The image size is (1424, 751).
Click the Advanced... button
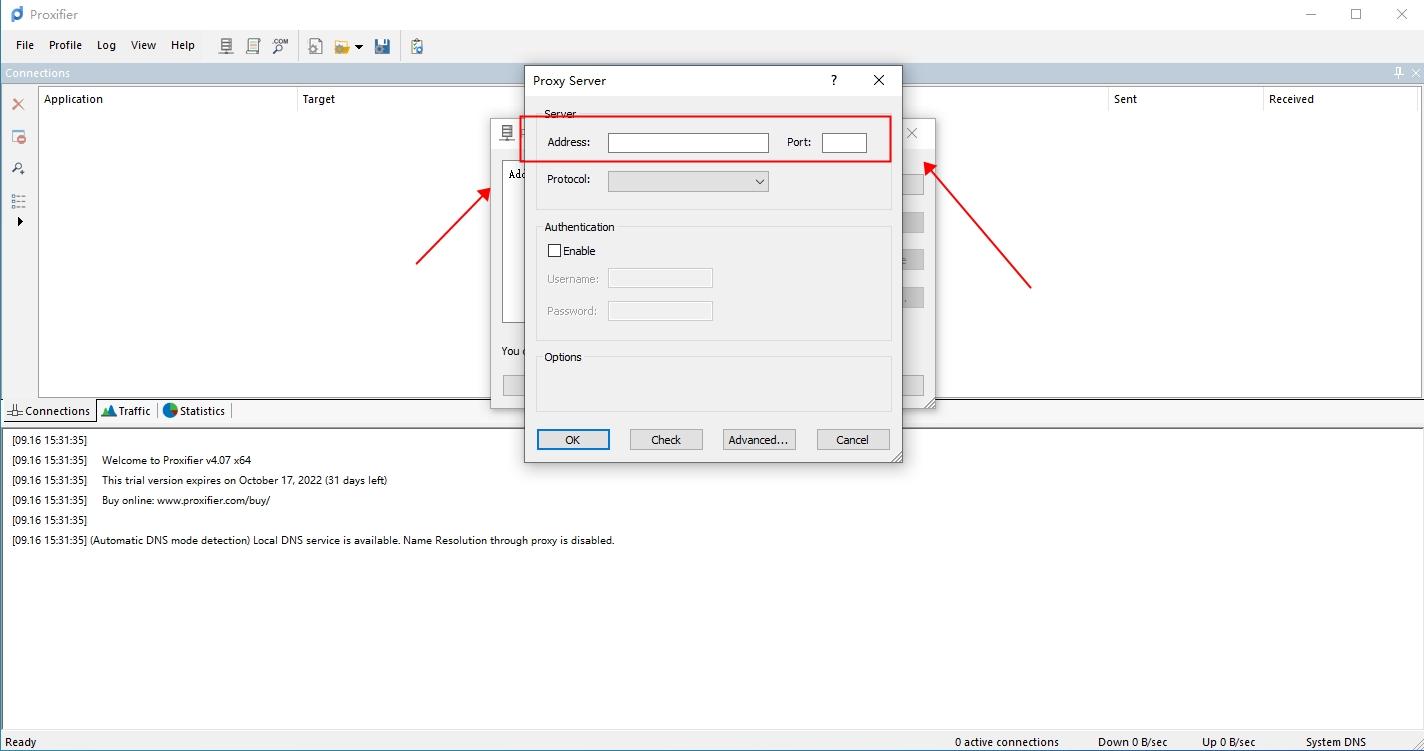[758, 440]
